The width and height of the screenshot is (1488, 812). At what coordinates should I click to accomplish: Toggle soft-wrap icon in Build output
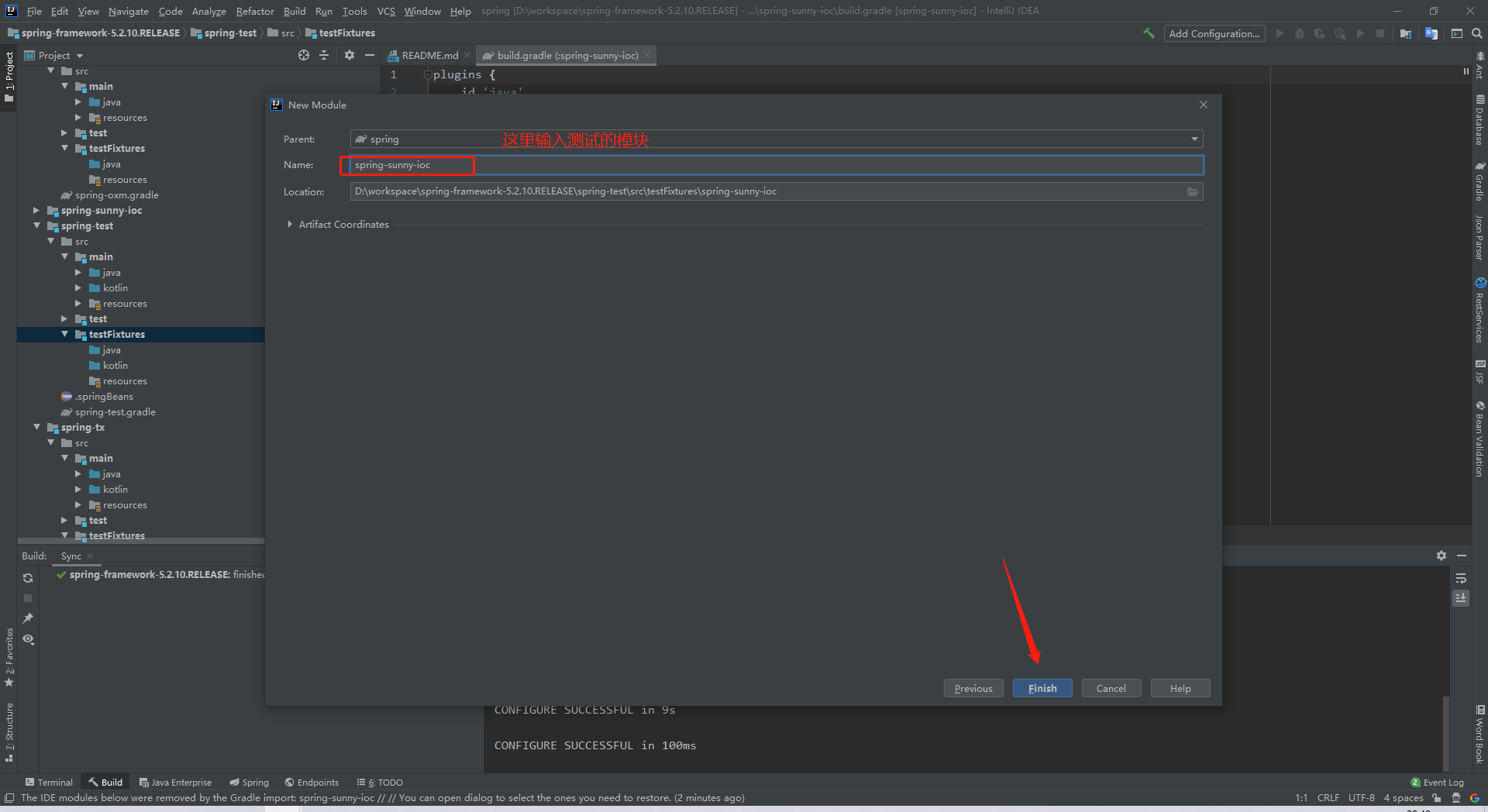1461,578
